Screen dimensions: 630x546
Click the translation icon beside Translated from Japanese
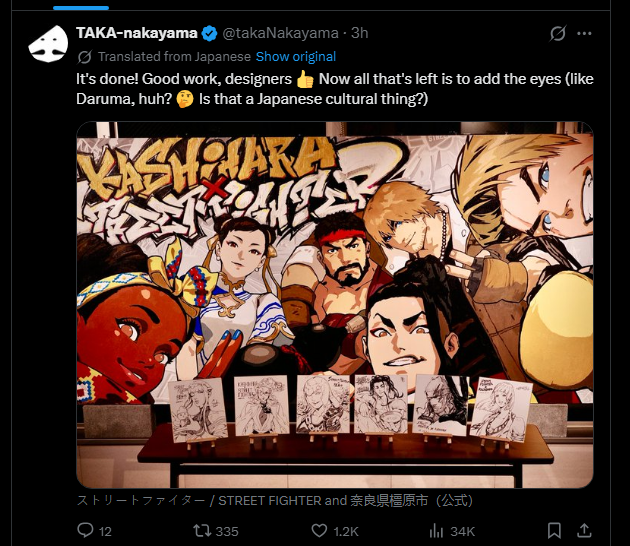tap(84, 57)
